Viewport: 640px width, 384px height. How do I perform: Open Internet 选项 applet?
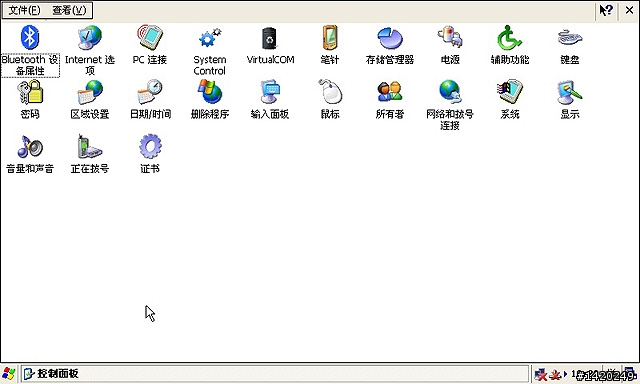(90, 38)
